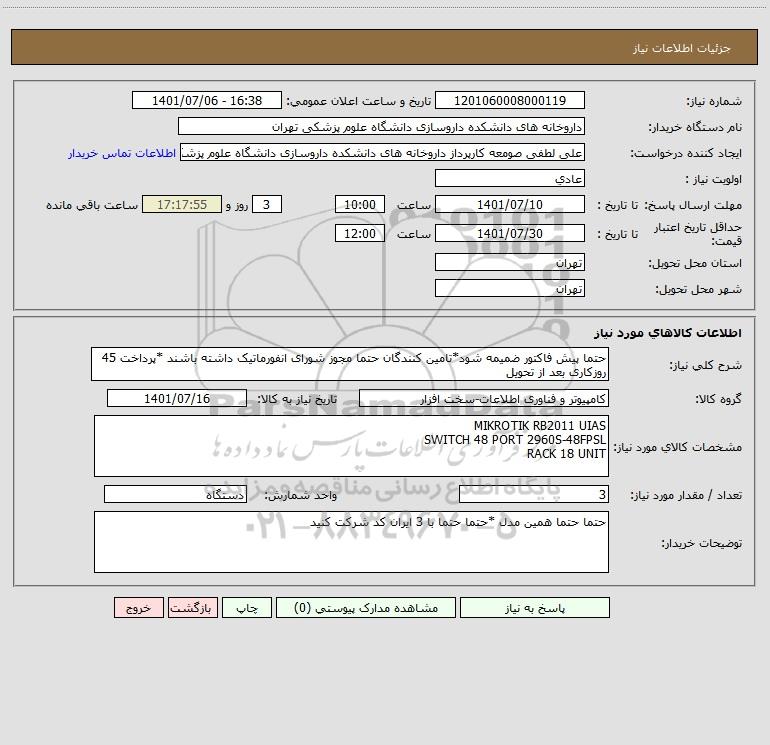Click buyer notes text area

tap(351, 542)
